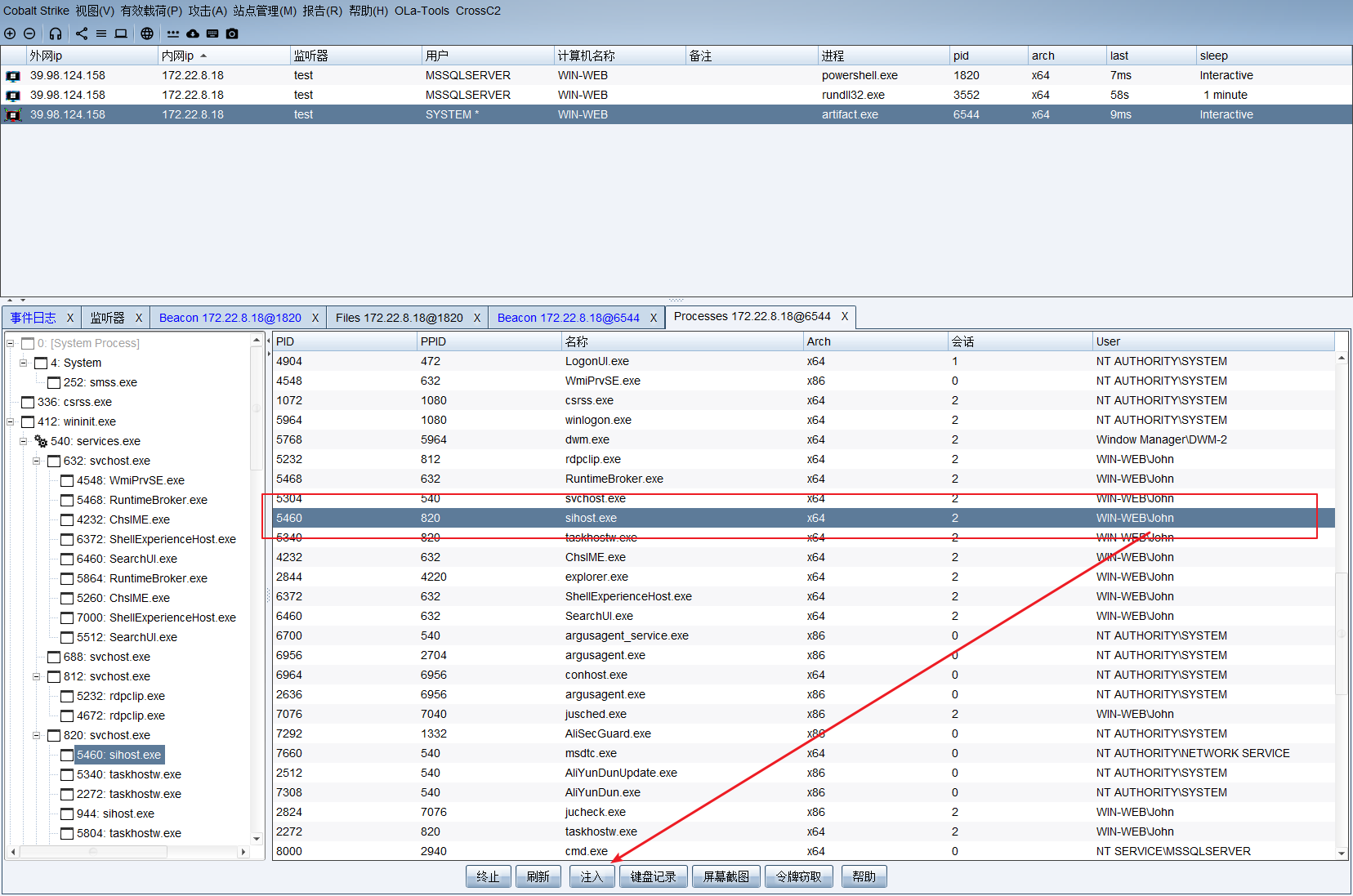Collapse the 412: wininit.exe node
1353x896 pixels.
tap(11, 421)
